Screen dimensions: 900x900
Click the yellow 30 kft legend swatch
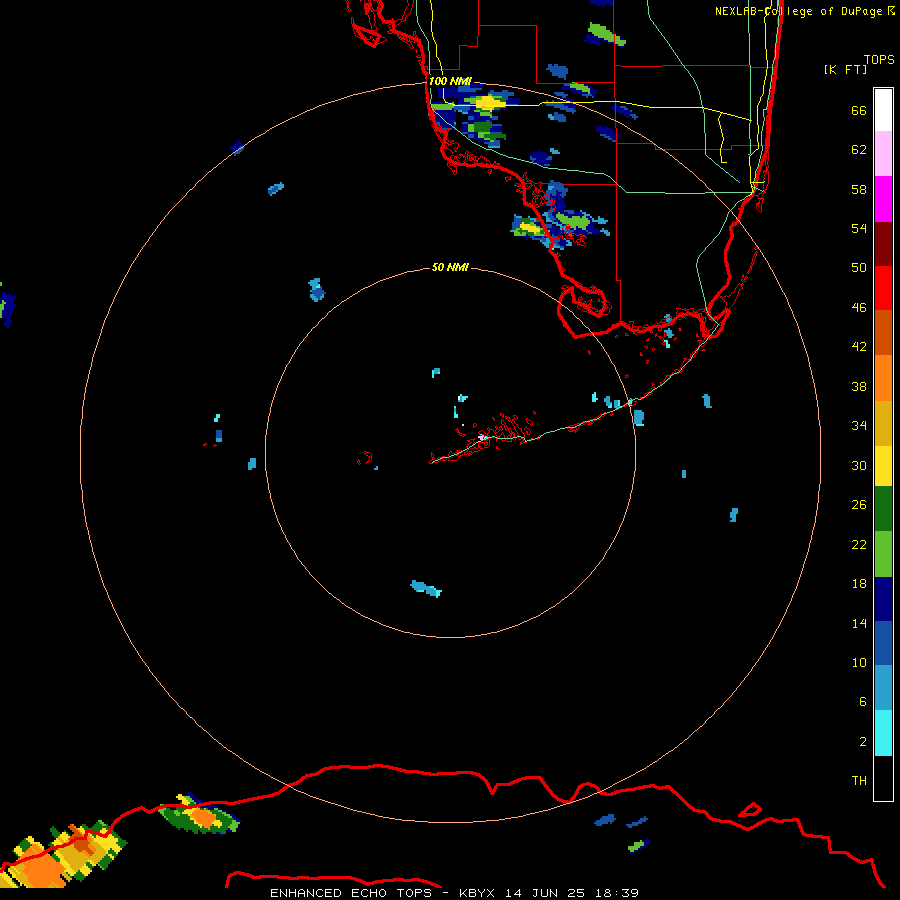pyautogui.click(x=883, y=466)
